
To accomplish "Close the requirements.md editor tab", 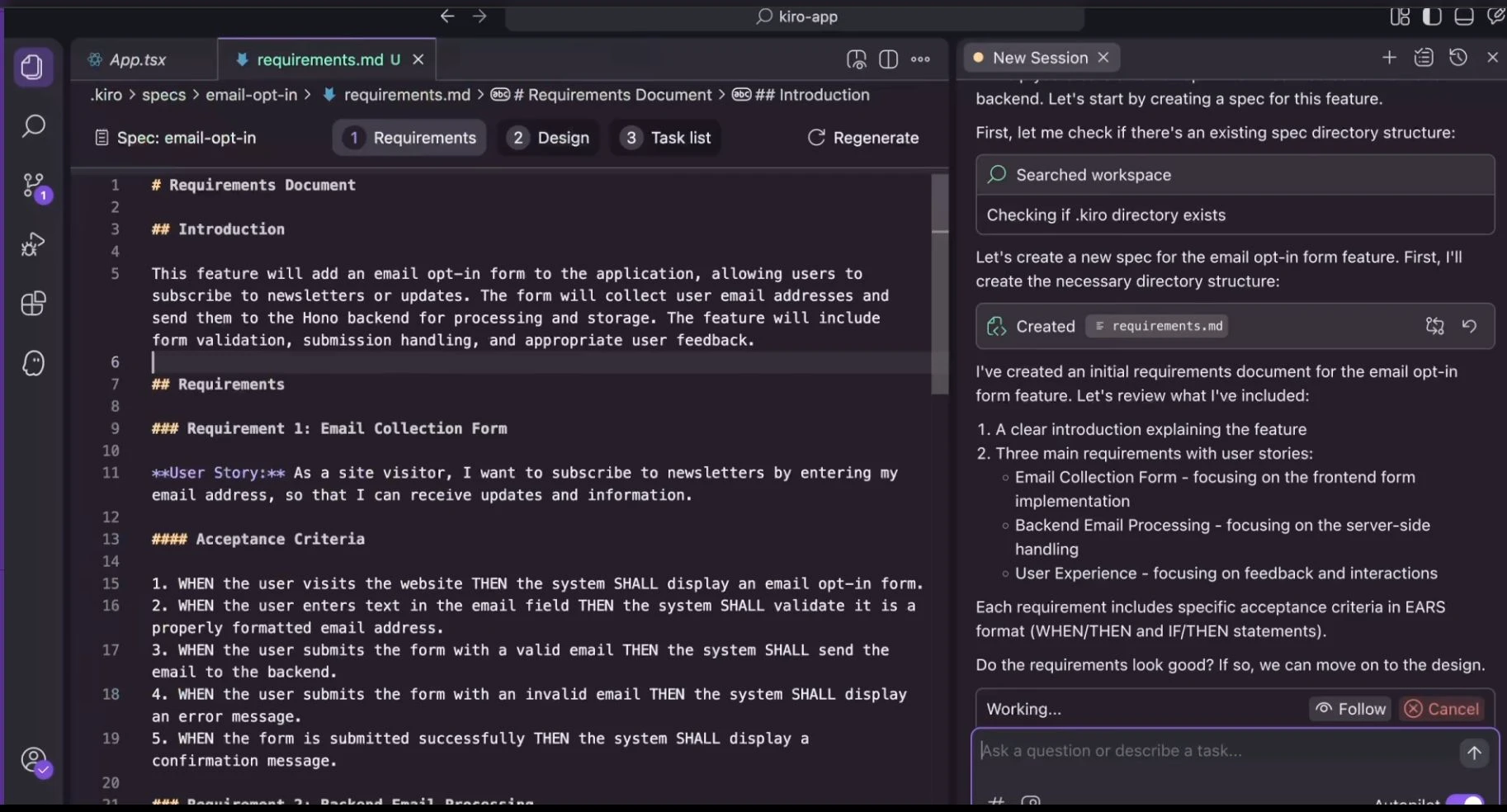I will coord(418,59).
